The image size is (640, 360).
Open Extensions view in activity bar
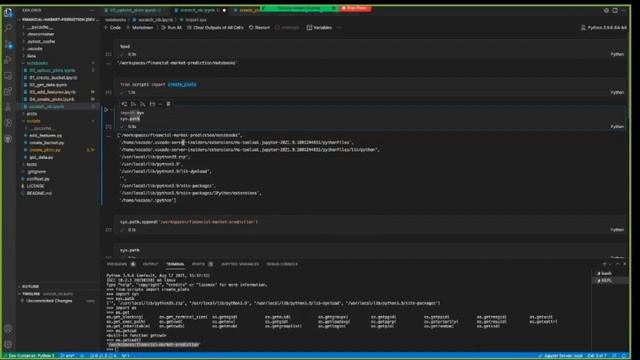(x=8, y=91)
